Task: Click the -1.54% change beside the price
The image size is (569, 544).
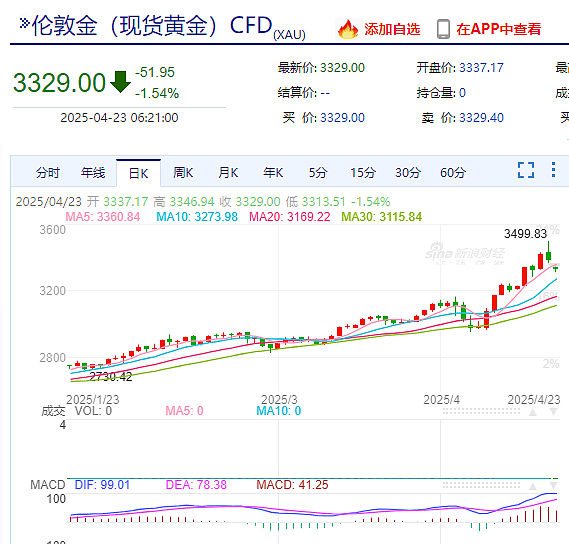Action: [x=157, y=94]
